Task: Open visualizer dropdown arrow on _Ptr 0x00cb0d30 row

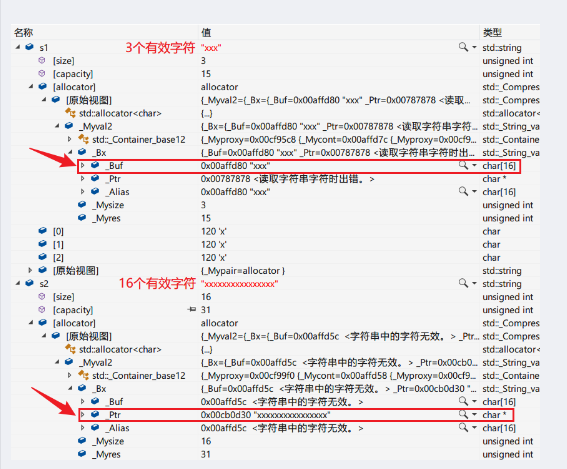Action: tap(474, 414)
